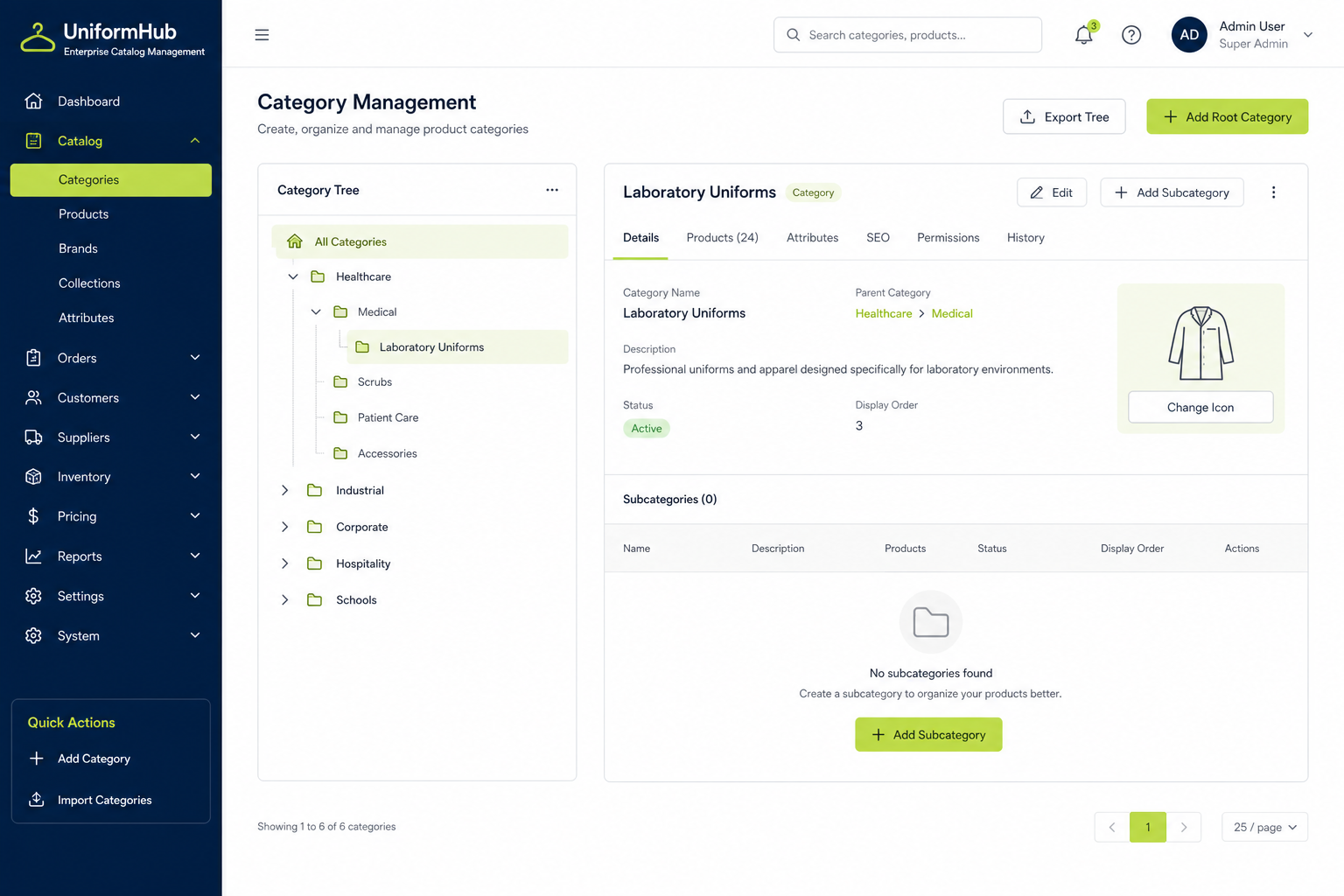Click the help question mark icon
The height and width of the screenshot is (896, 1344).
[x=1131, y=35]
